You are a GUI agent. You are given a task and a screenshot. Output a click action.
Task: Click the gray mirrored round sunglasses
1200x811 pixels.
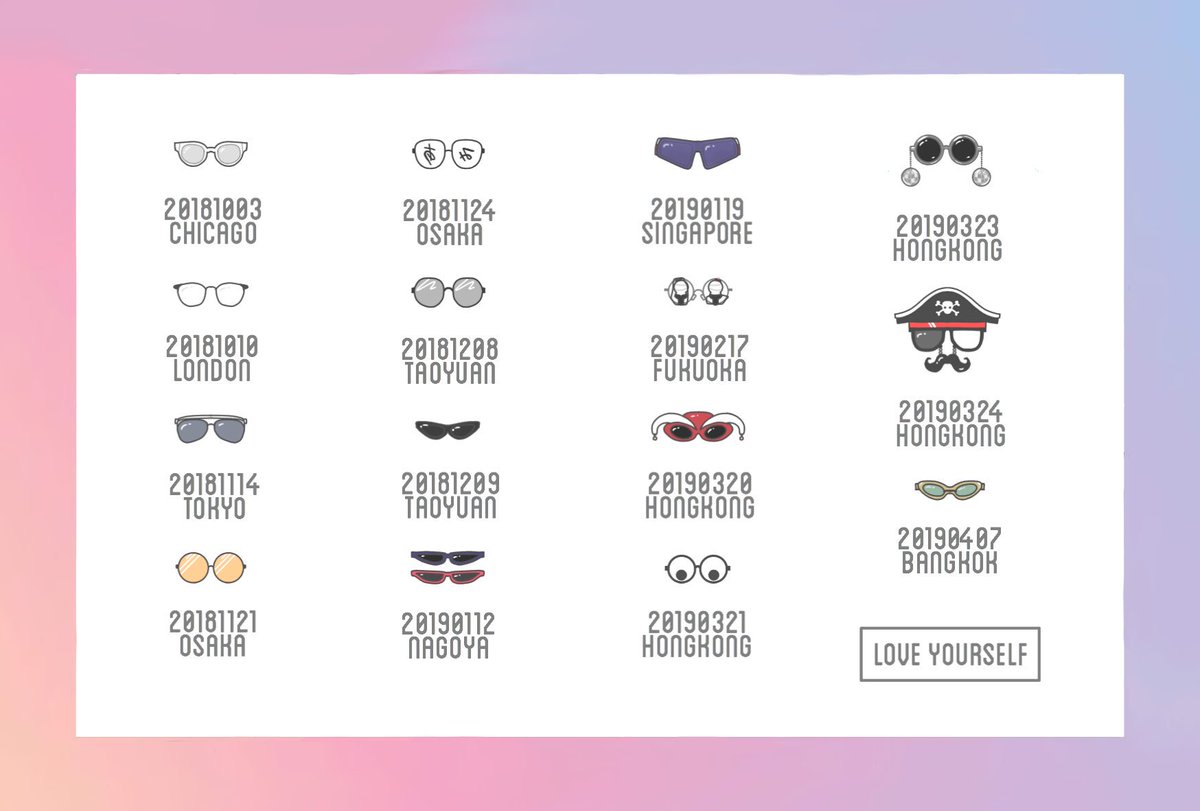point(447,293)
